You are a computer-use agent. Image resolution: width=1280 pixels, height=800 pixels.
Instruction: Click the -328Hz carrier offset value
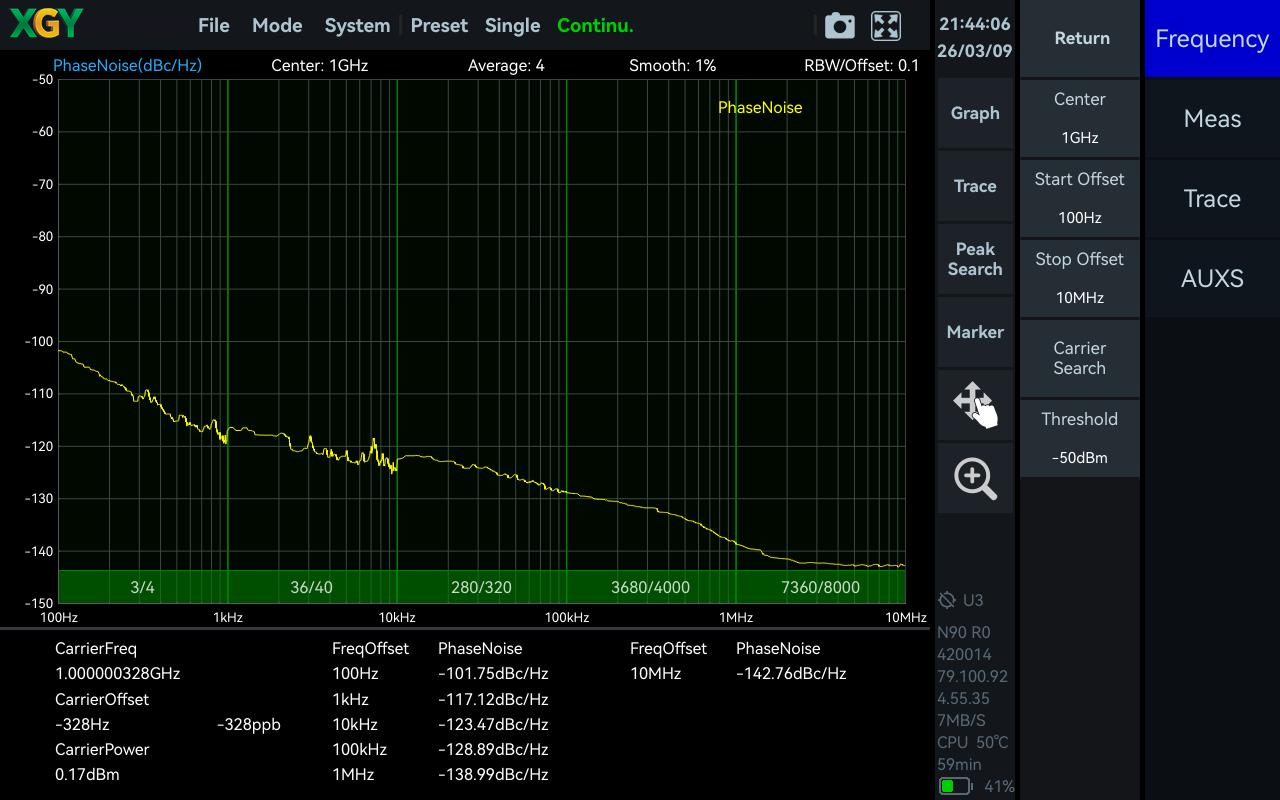[82, 724]
